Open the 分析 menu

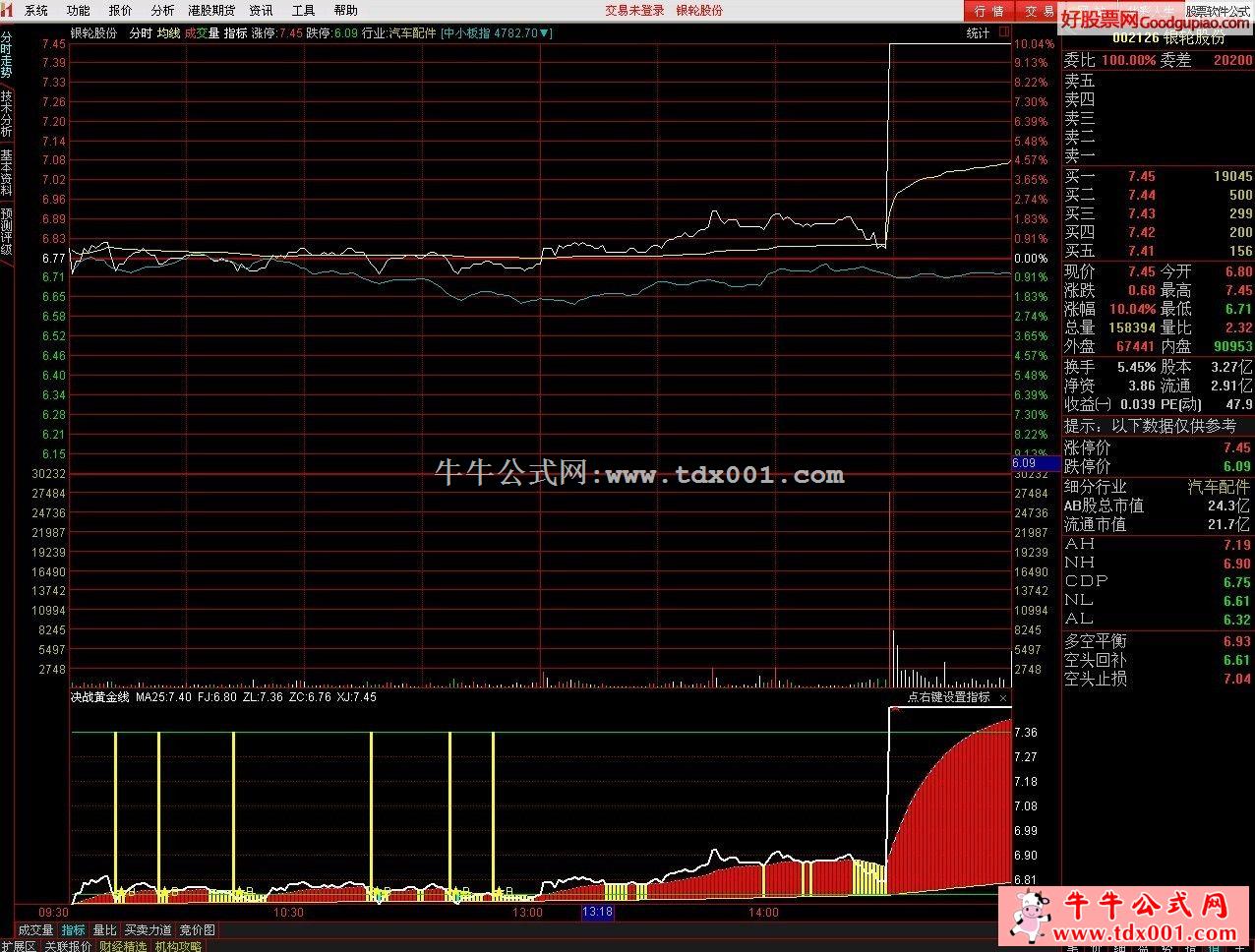click(162, 11)
